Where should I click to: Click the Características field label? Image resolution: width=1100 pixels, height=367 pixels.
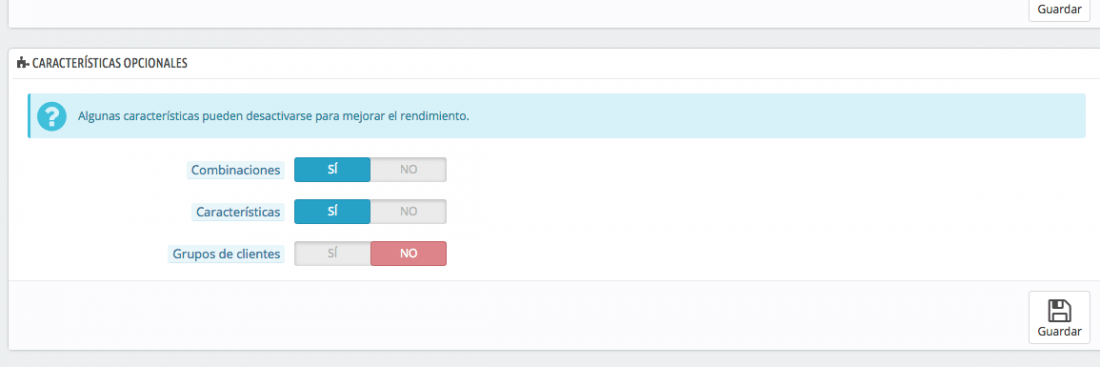pyautogui.click(x=239, y=211)
